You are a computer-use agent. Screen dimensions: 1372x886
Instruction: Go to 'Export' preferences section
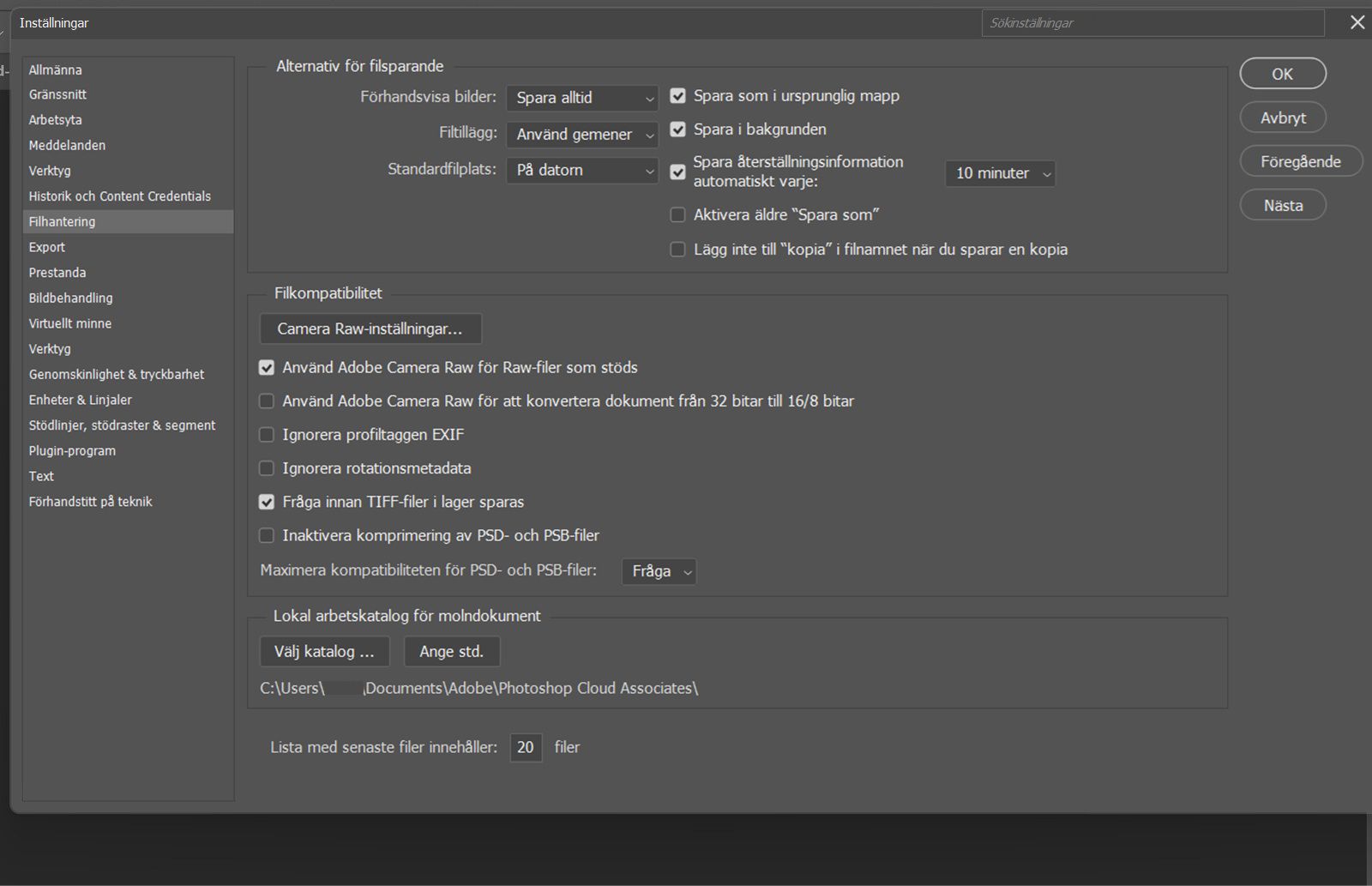pyautogui.click(x=47, y=247)
